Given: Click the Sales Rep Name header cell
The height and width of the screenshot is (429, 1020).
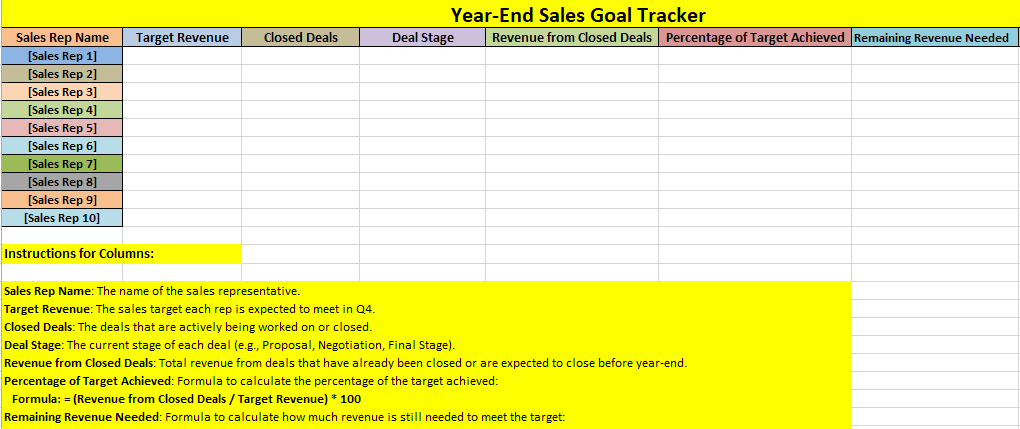Looking at the screenshot, I should (x=62, y=38).
